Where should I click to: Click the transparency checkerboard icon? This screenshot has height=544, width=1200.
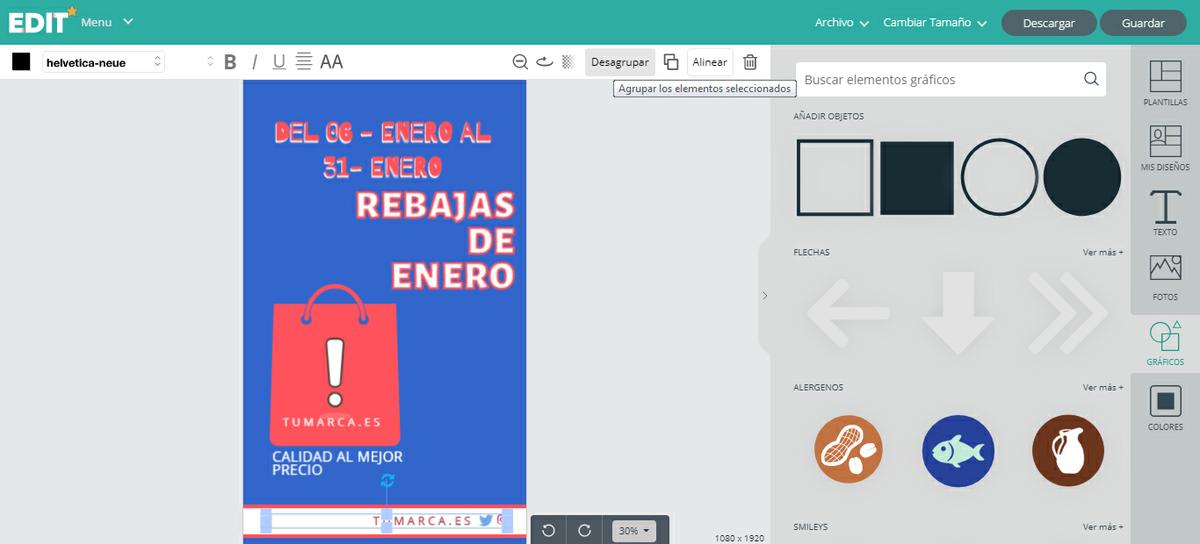[x=568, y=62]
